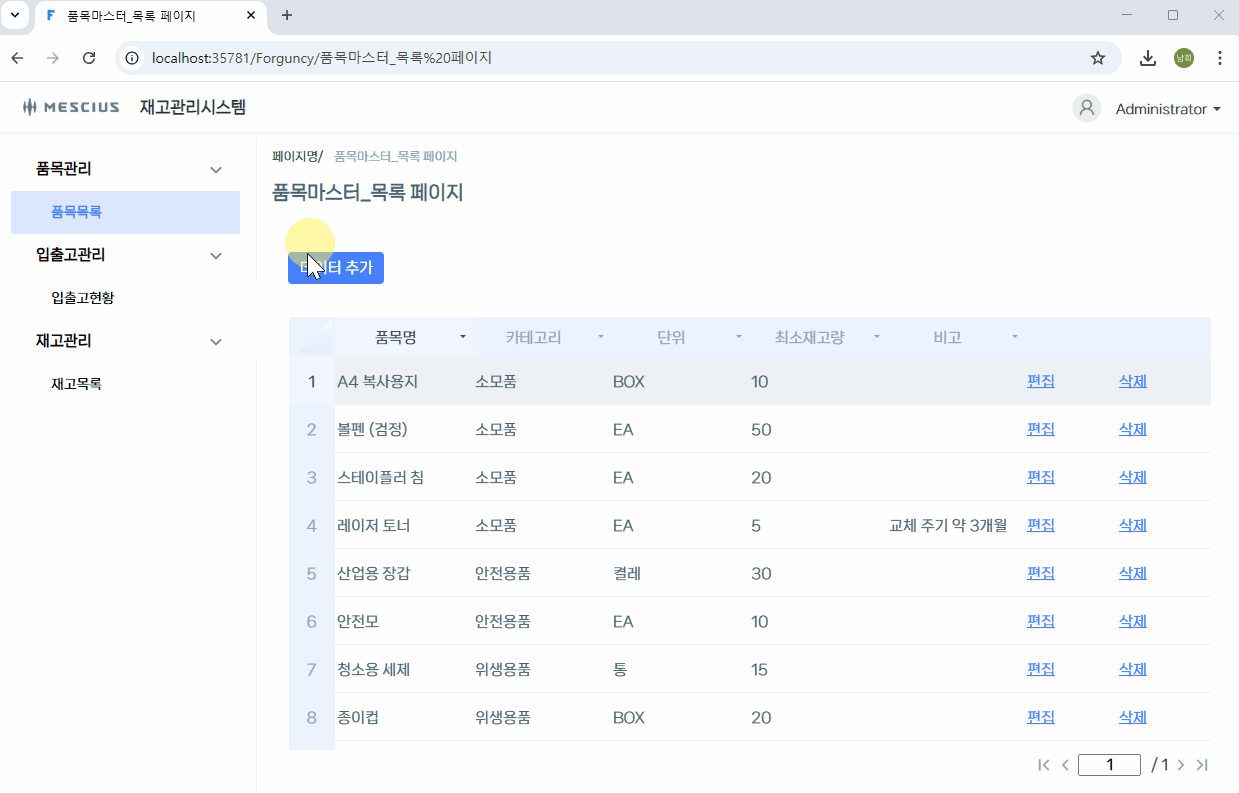Open 입출고현황 in the sidebar
The image size is (1239, 793).
90,298
